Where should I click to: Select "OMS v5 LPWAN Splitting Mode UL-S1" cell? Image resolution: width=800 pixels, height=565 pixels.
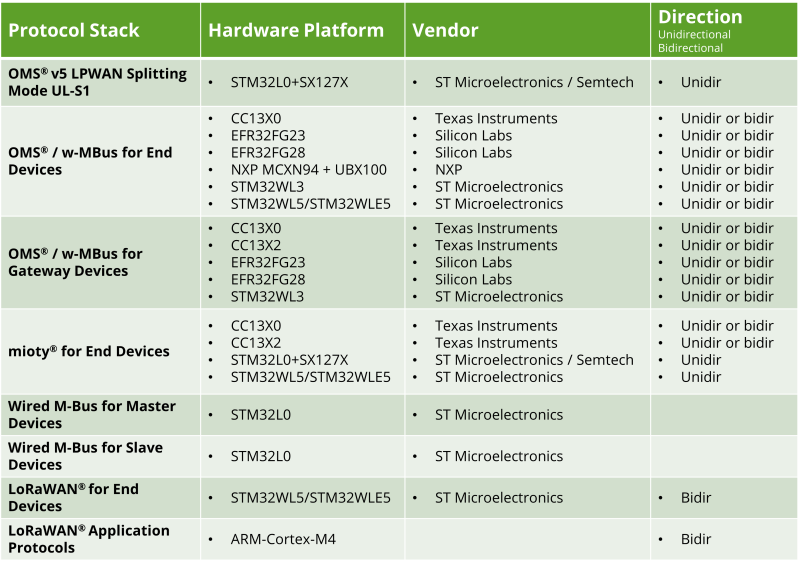[101, 82]
